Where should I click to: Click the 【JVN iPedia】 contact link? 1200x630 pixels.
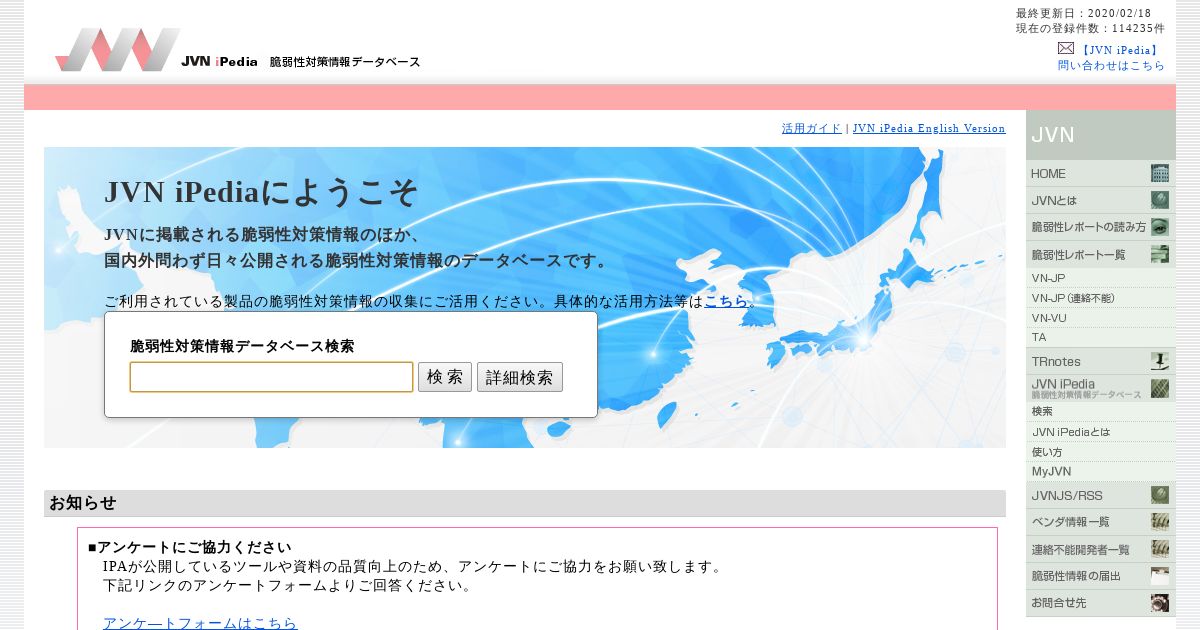[1119, 50]
